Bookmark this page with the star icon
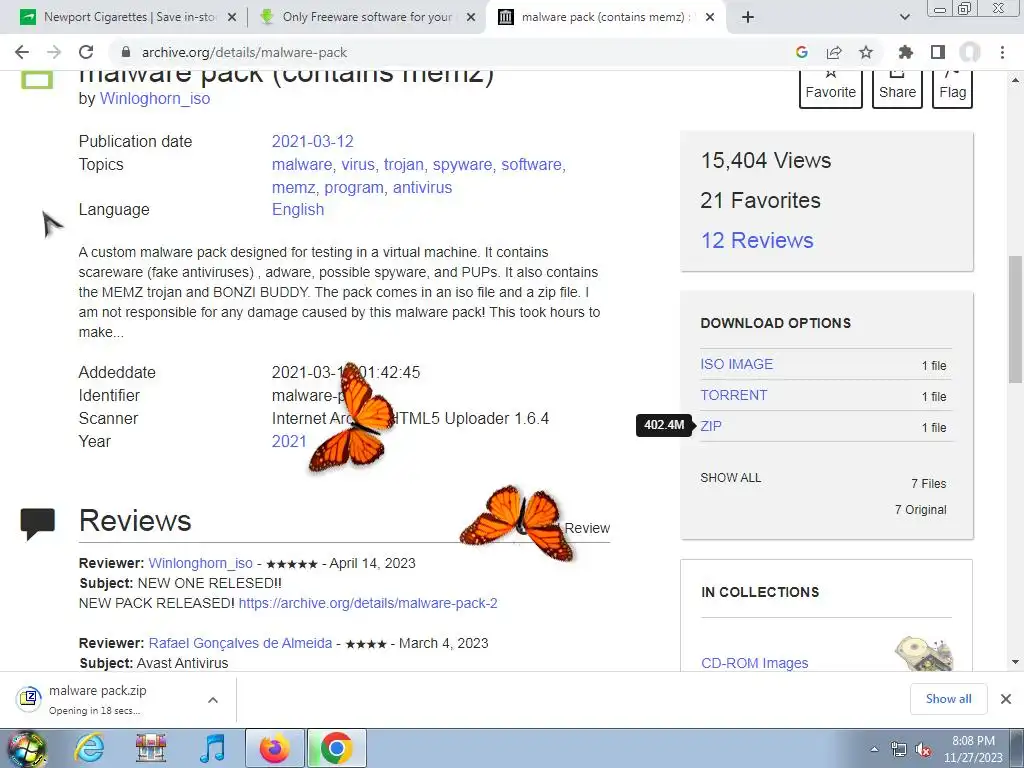 click(x=866, y=52)
